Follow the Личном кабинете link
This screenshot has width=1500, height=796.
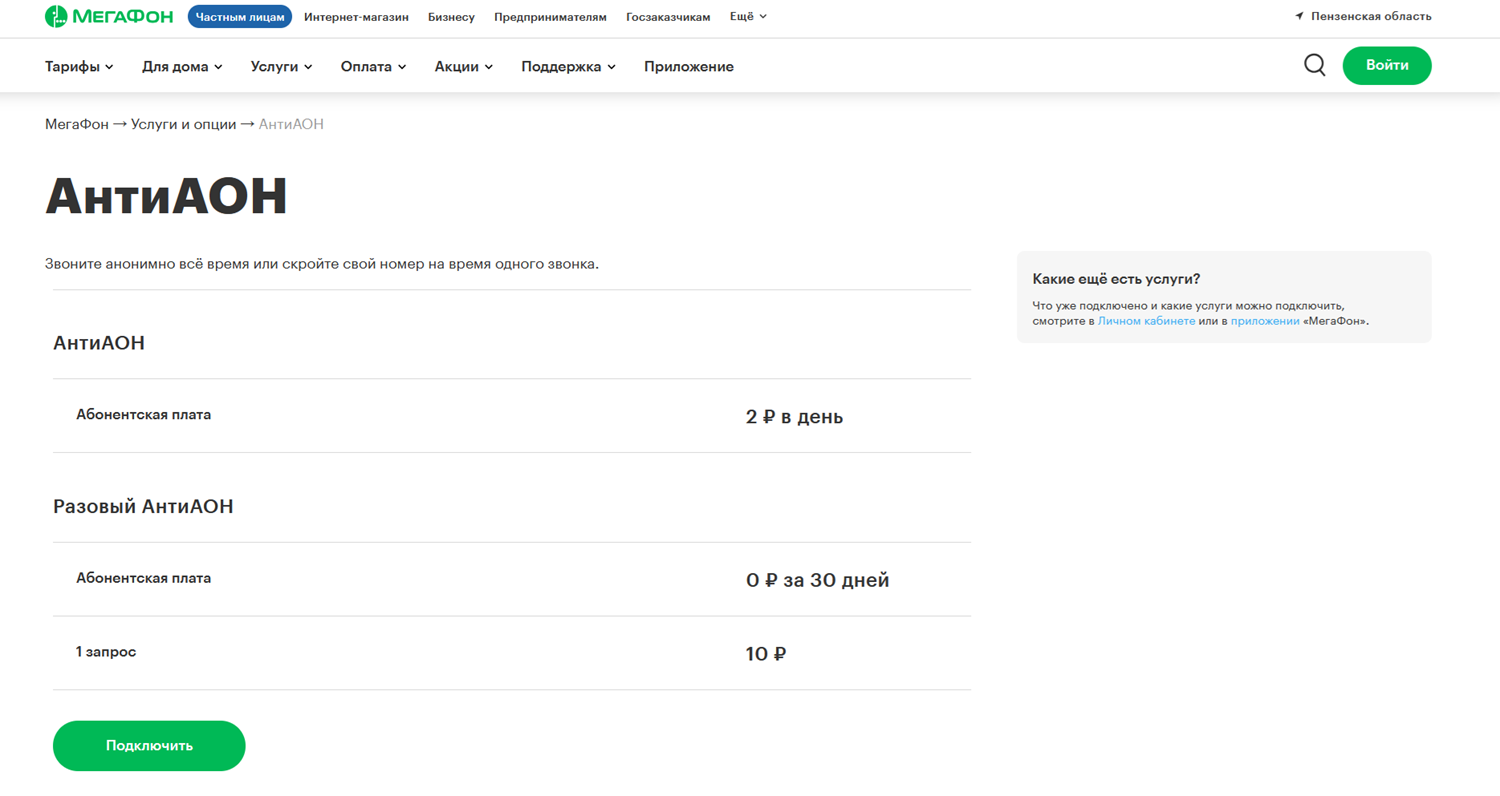pyautogui.click(x=1146, y=322)
